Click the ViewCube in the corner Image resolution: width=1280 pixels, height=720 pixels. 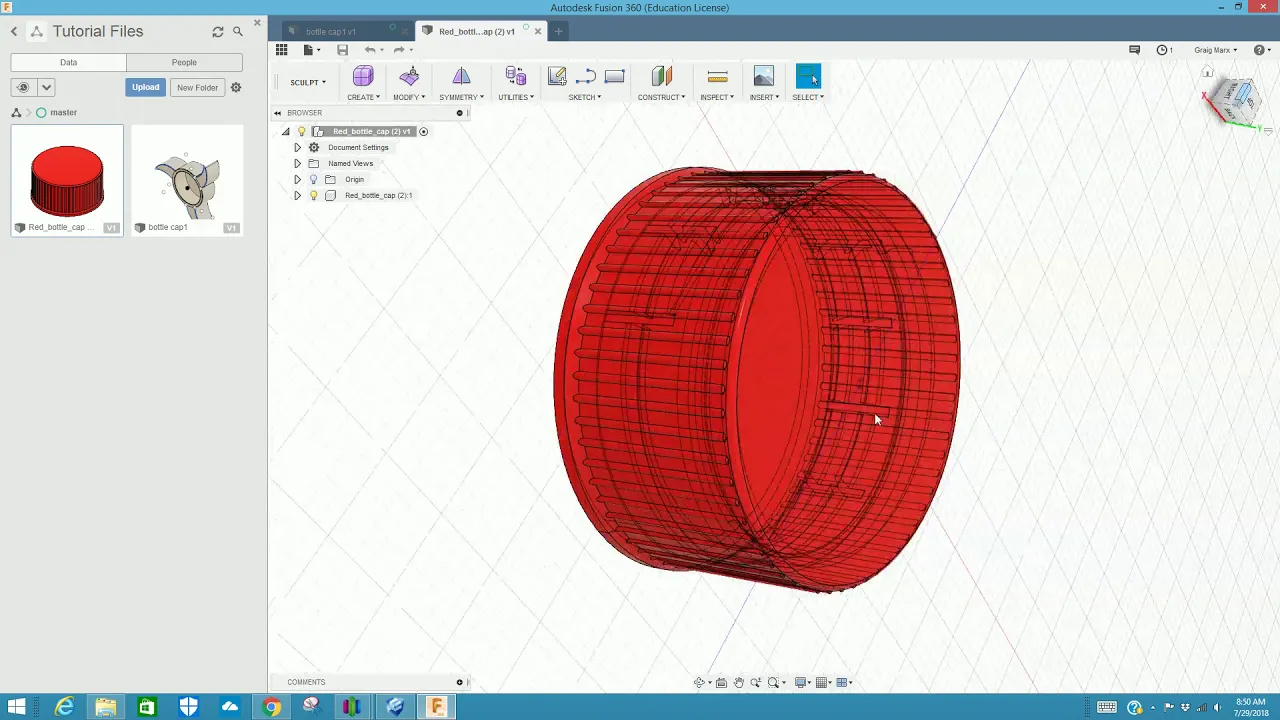point(1238,100)
